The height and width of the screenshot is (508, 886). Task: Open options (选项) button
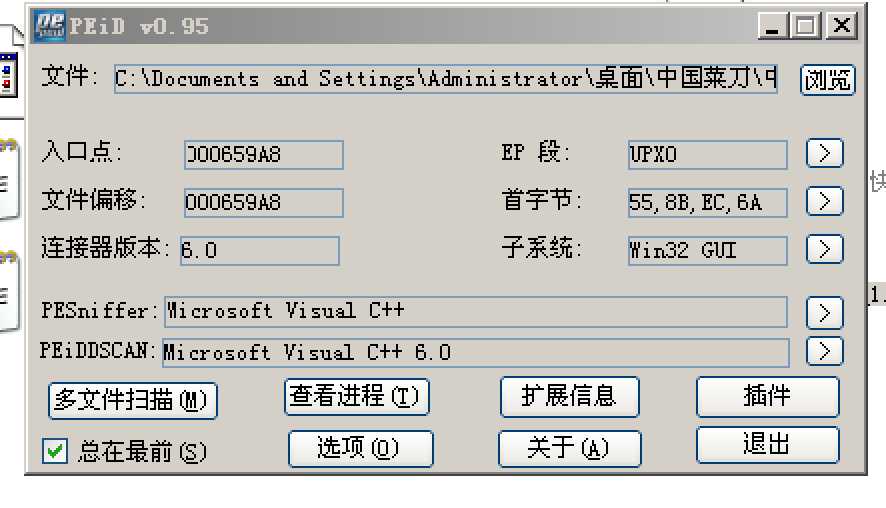[360, 448]
